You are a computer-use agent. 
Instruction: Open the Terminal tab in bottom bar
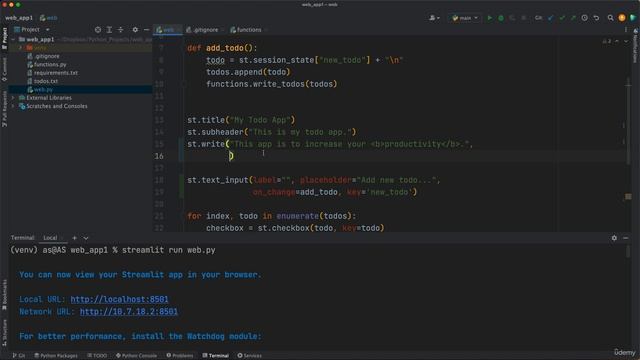tap(216, 356)
